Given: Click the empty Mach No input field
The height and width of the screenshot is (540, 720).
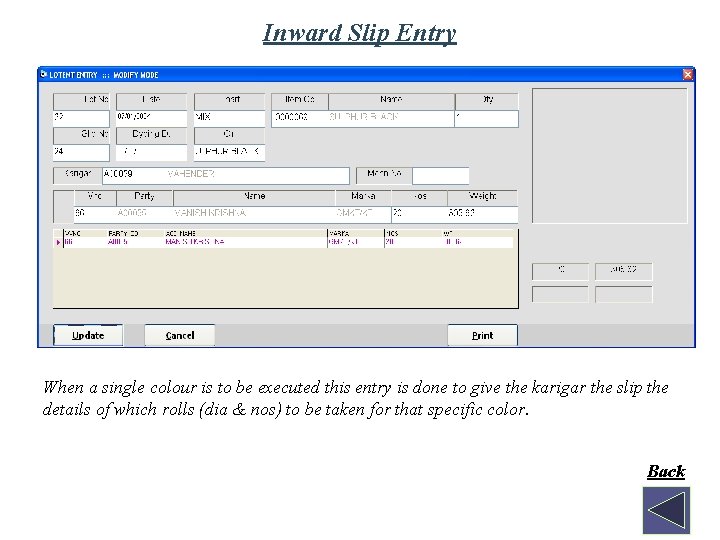Looking at the screenshot, I should pyautogui.click(x=441, y=175).
